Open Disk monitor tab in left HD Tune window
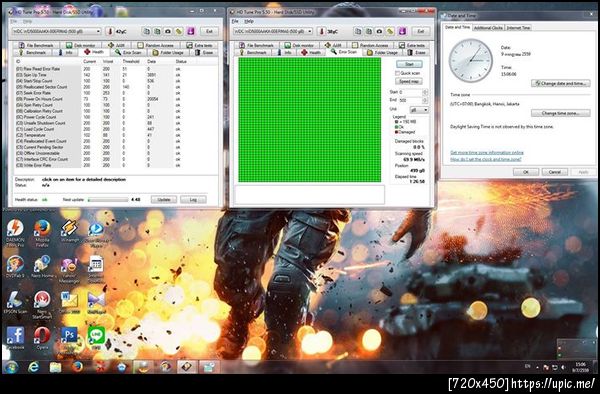This screenshot has height=394, width=600. 81,45
